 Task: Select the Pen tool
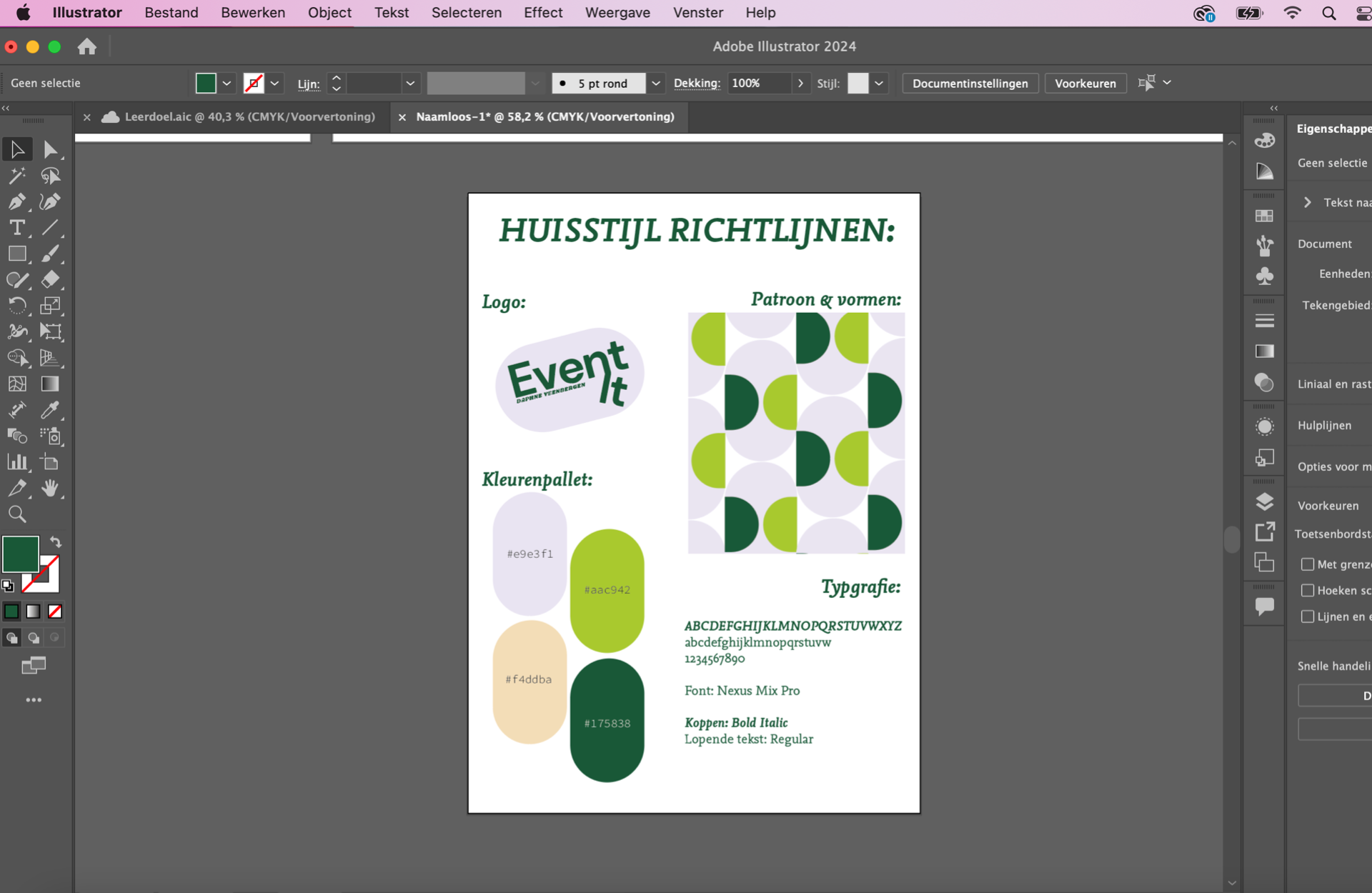[16, 201]
